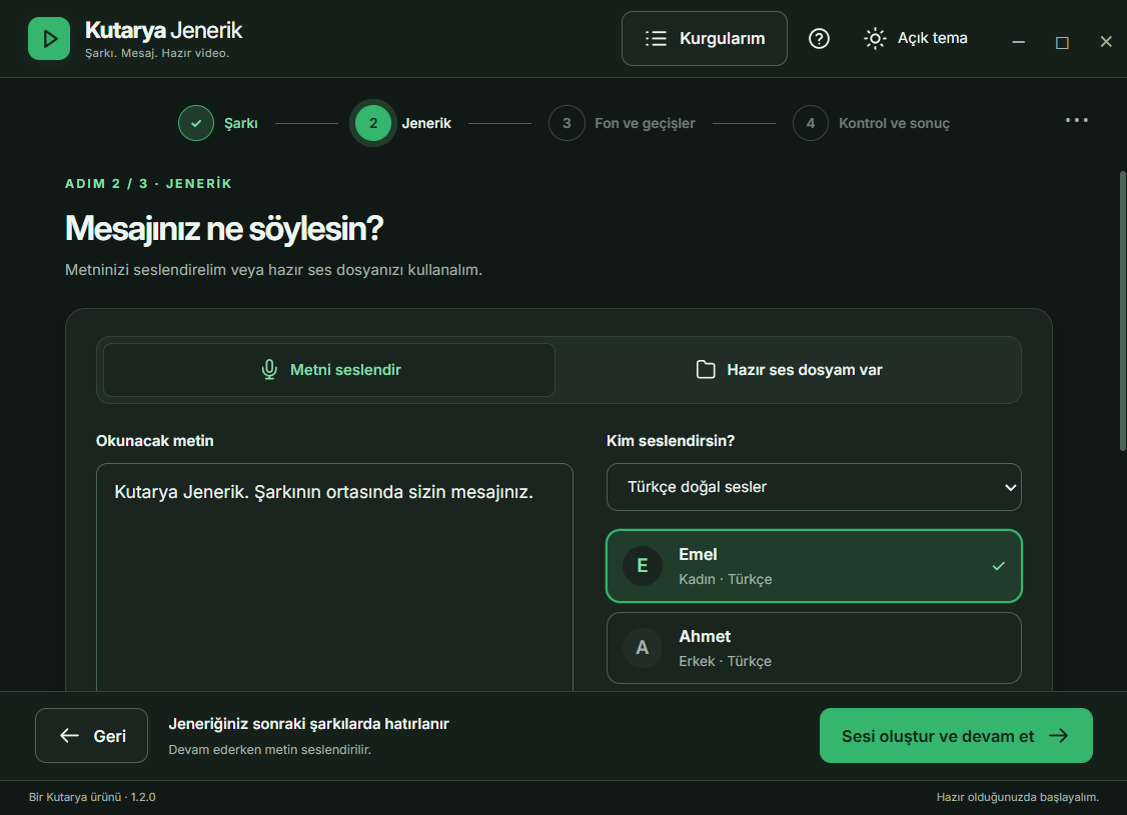Select the Emel voice card
Screen dimensions: 1127x815
pos(814,566)
